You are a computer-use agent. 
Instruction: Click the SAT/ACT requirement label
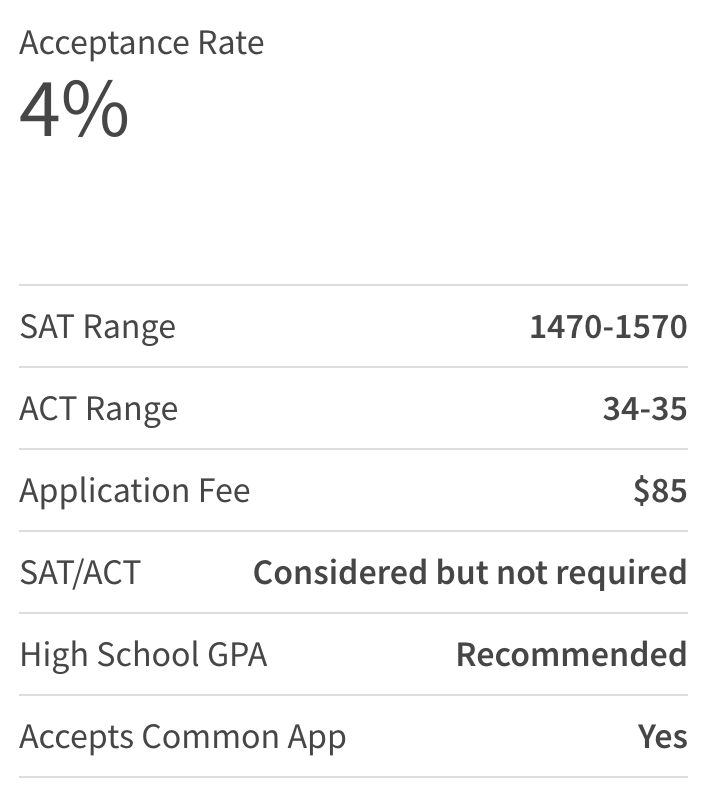[x=80, y=573]
